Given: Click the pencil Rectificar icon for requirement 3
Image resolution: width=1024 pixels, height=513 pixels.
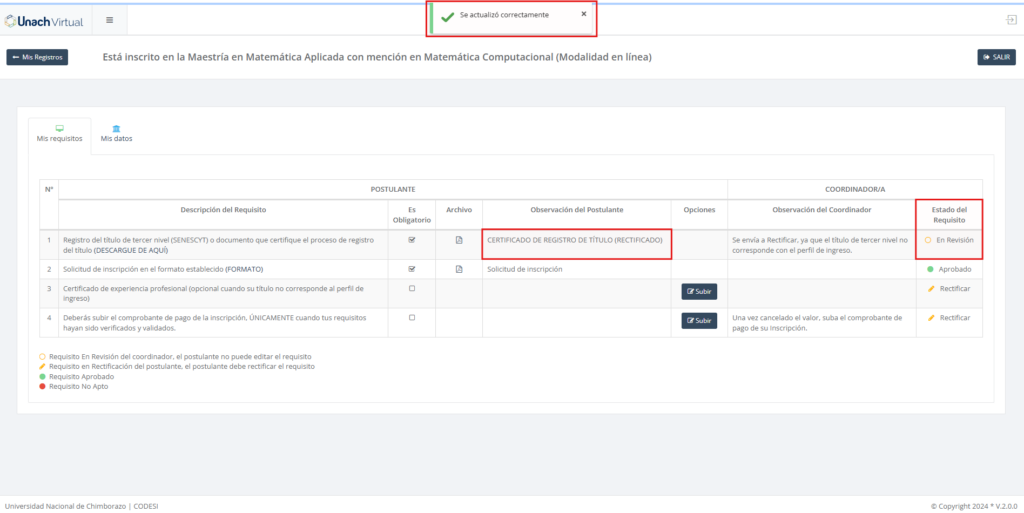Looking at the screenshot, I should (931, 289).
